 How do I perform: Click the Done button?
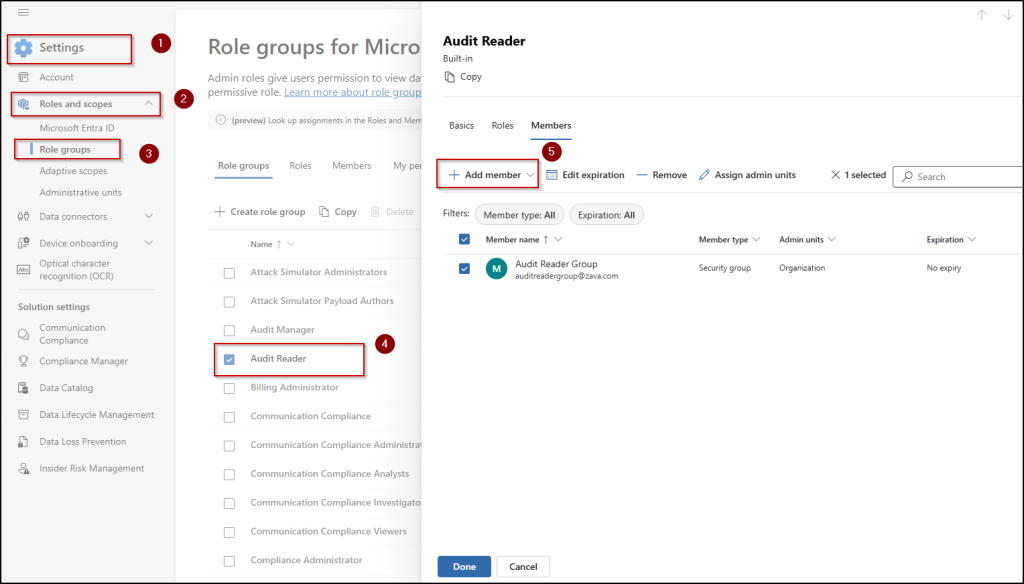tap(464, 566)
